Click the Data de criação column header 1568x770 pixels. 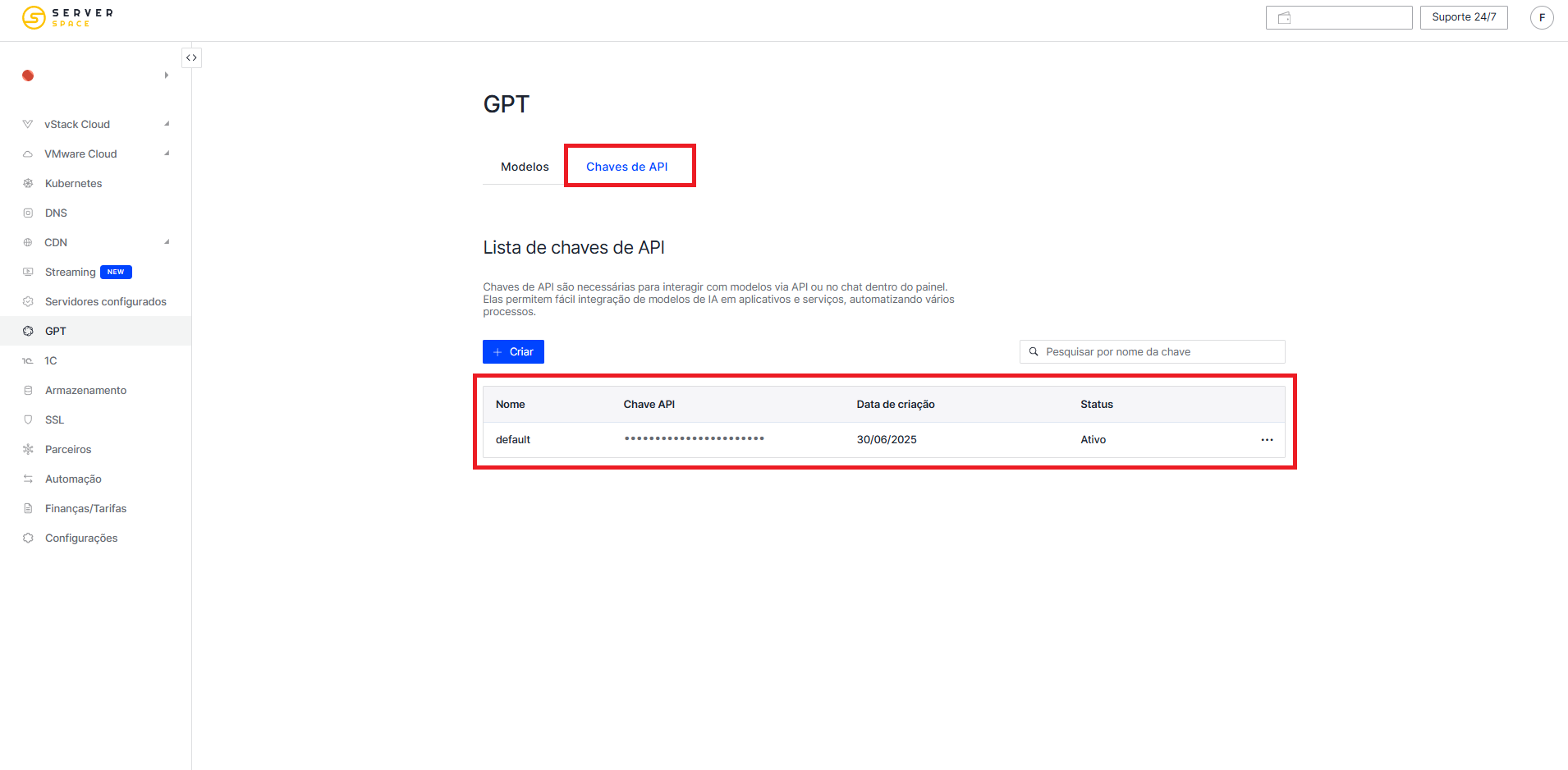[x=896, y=404]
